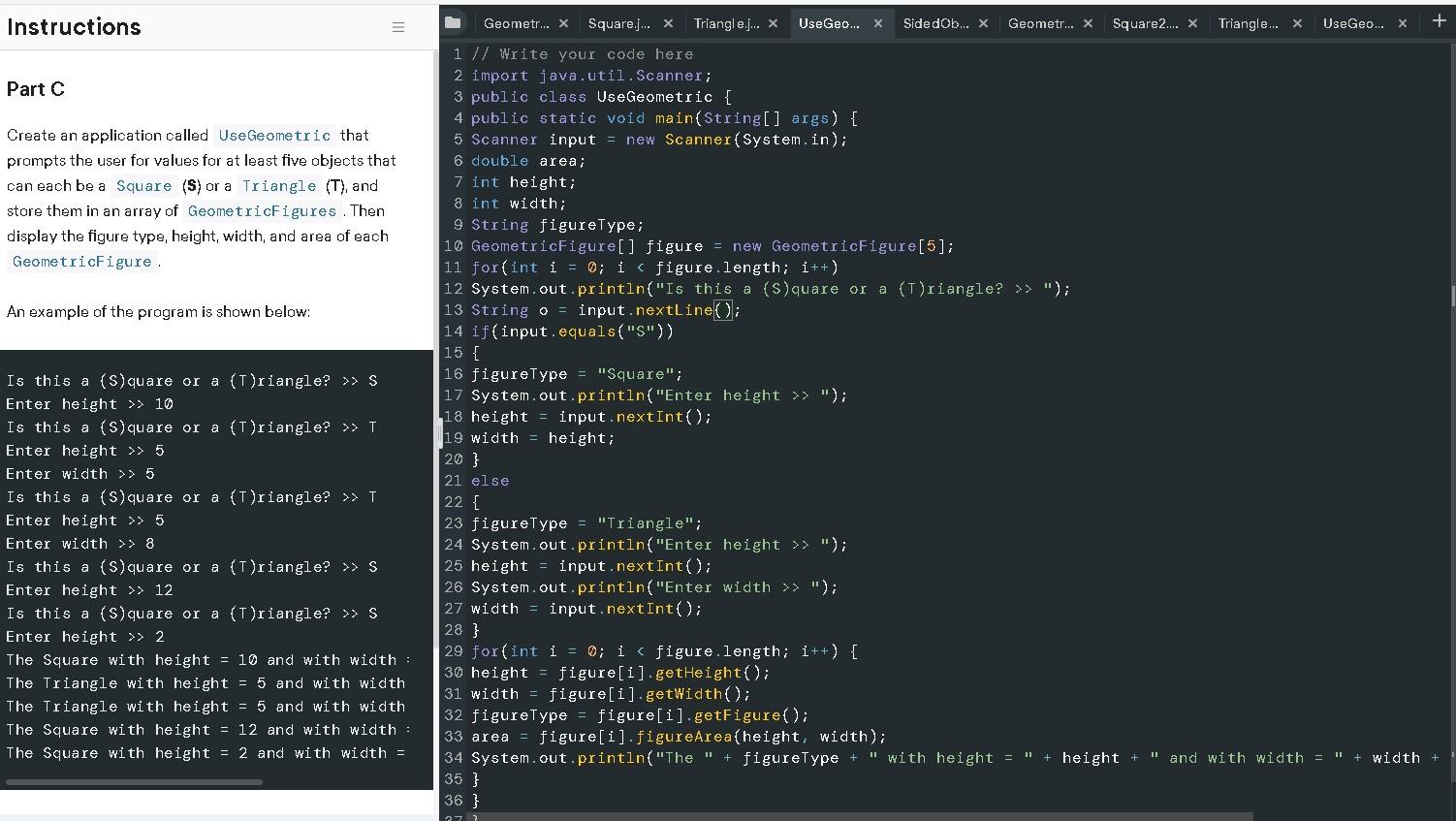Click the example output horizontal scrollbar
The width and height of the screenshot is (1456, 821).
pos(134,781)
